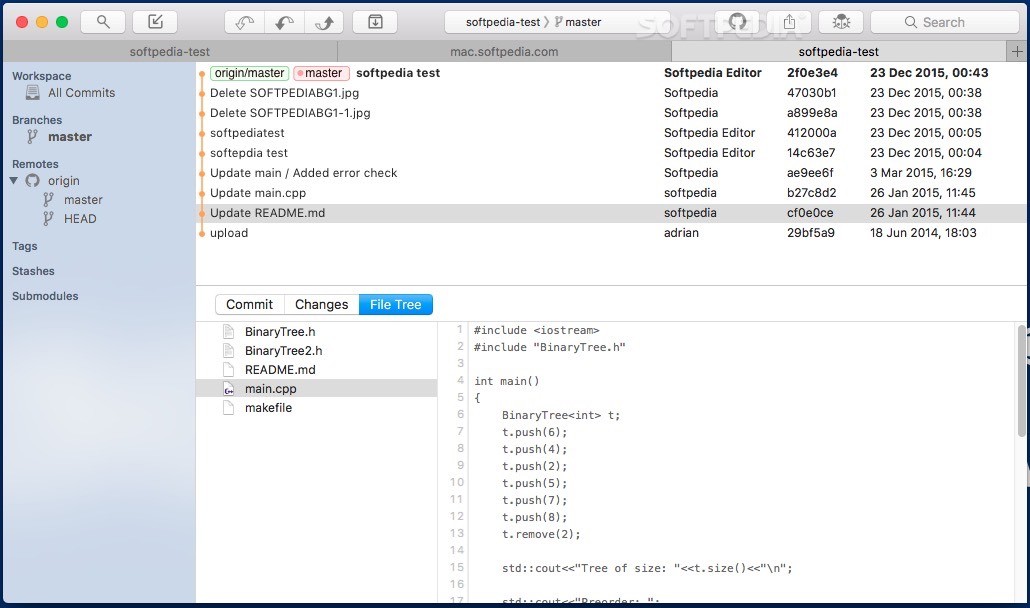
Task: Select the active softpedia-test tab on right
Action: (x=838, y=51)
